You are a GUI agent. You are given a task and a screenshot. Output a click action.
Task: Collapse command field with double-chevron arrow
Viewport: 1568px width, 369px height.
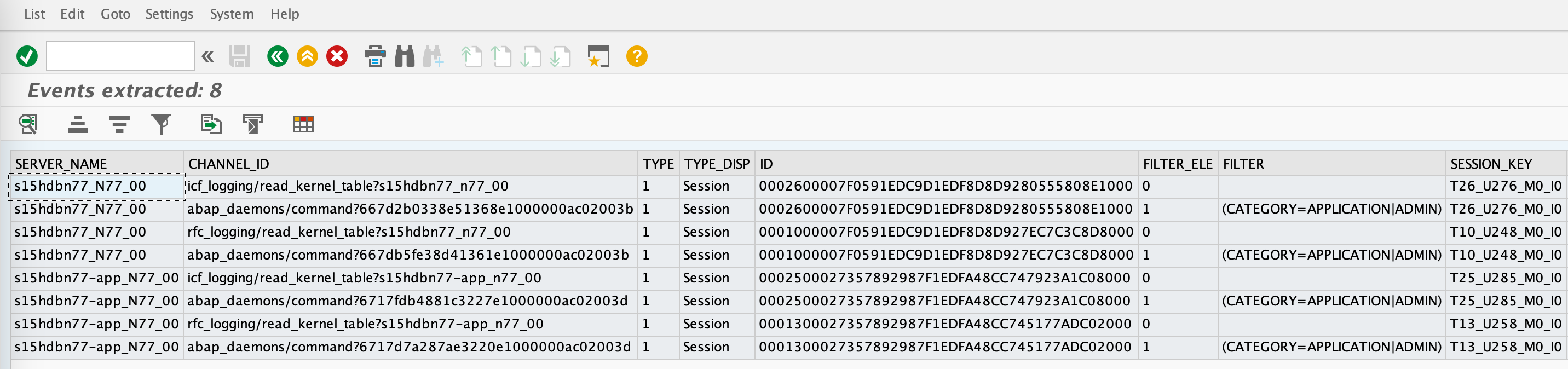[x=207, y=56]
